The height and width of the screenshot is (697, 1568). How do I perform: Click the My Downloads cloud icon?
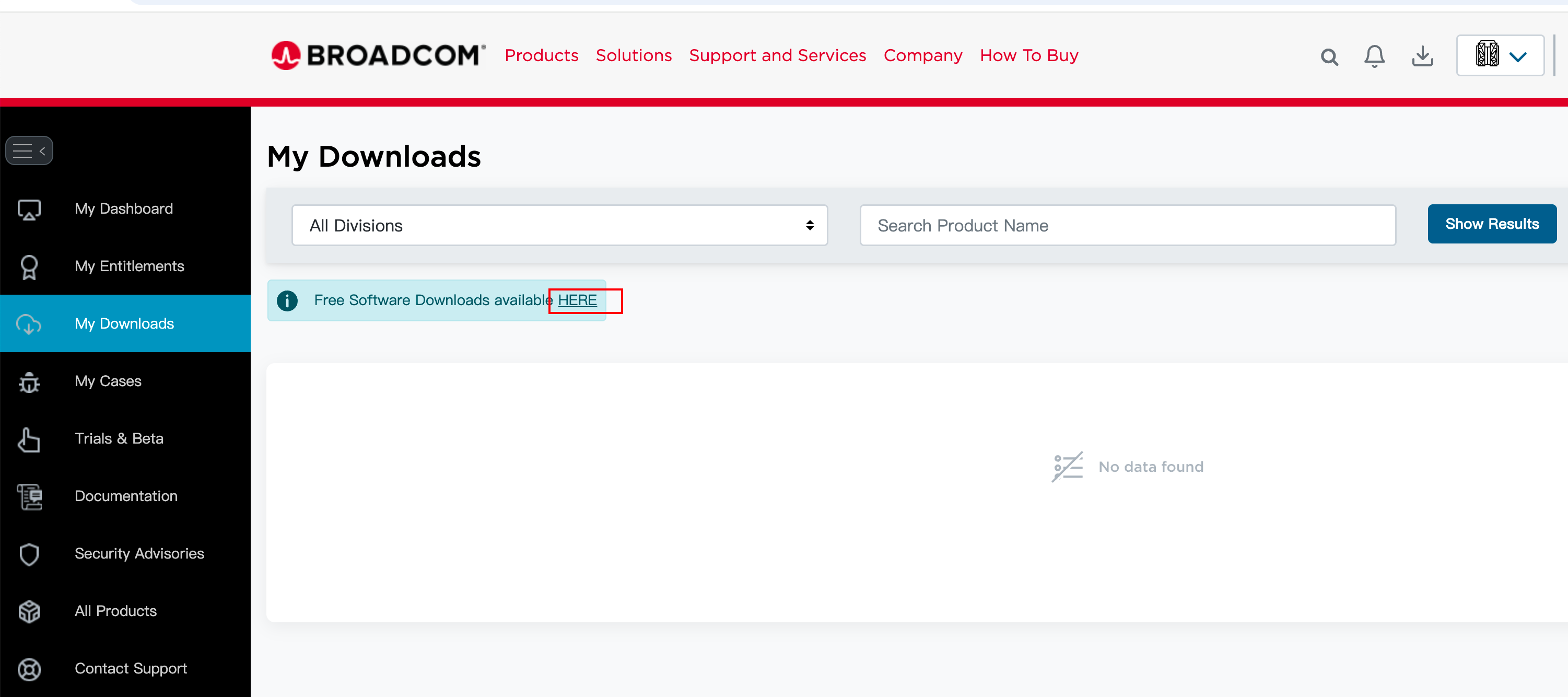(29, 324)
